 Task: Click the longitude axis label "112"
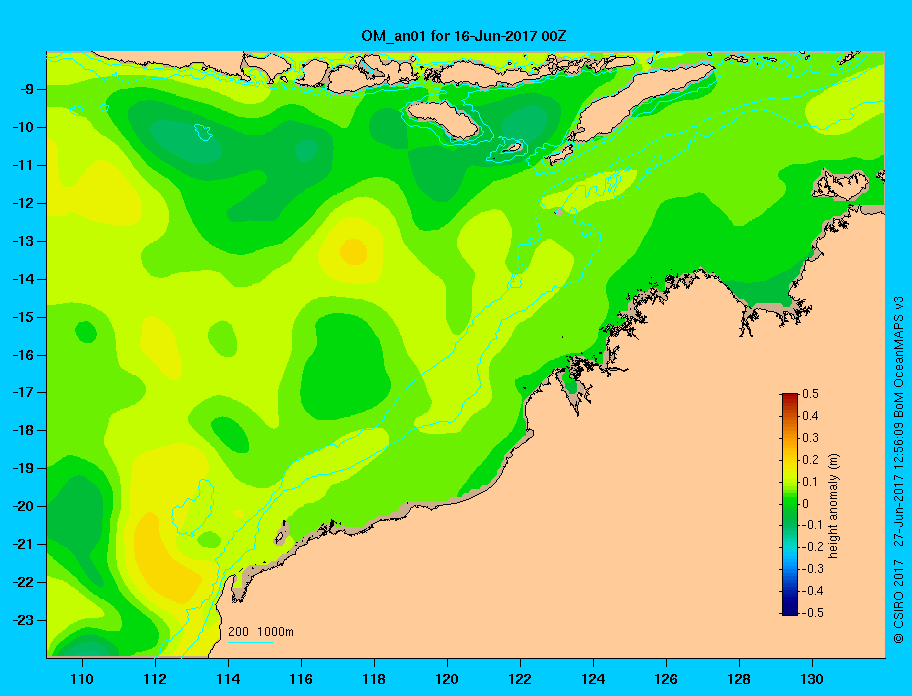155,679
